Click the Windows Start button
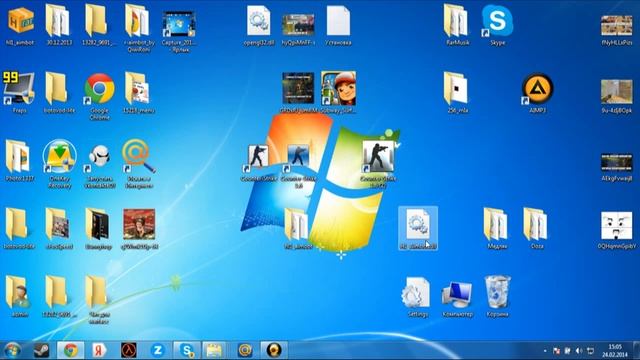The height and width of the screenshot is (360, 640). (x=12, y=351)
